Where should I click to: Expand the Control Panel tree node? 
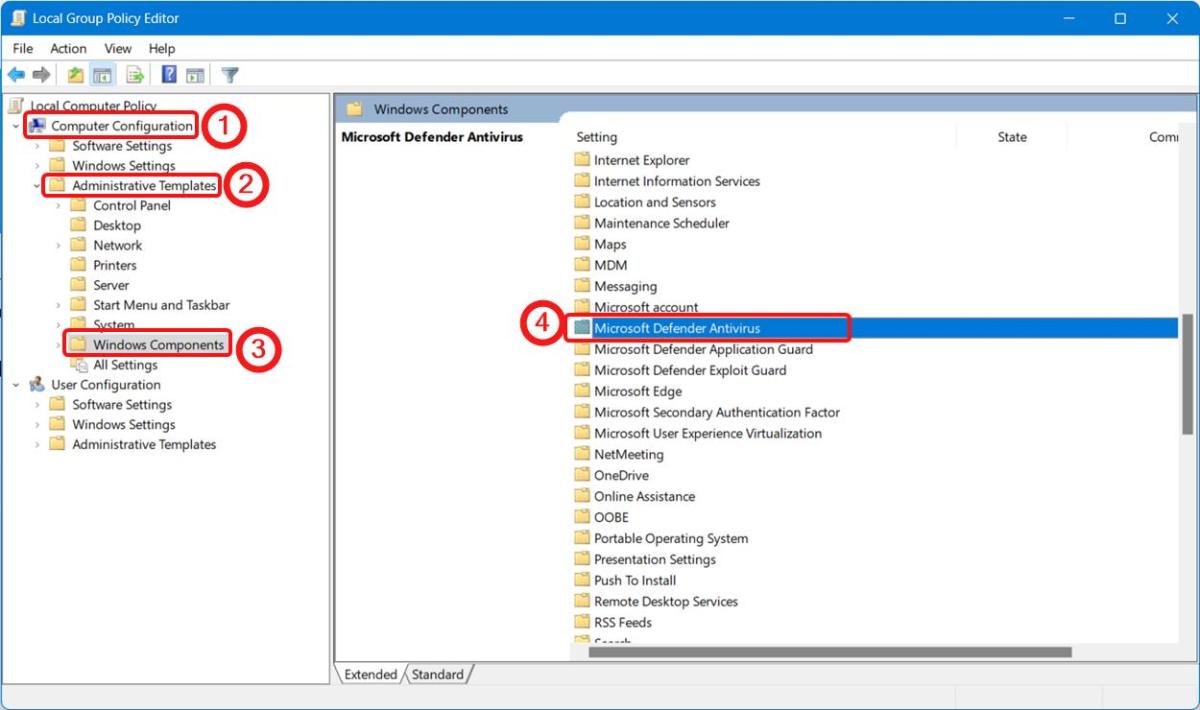click(59, 205)
